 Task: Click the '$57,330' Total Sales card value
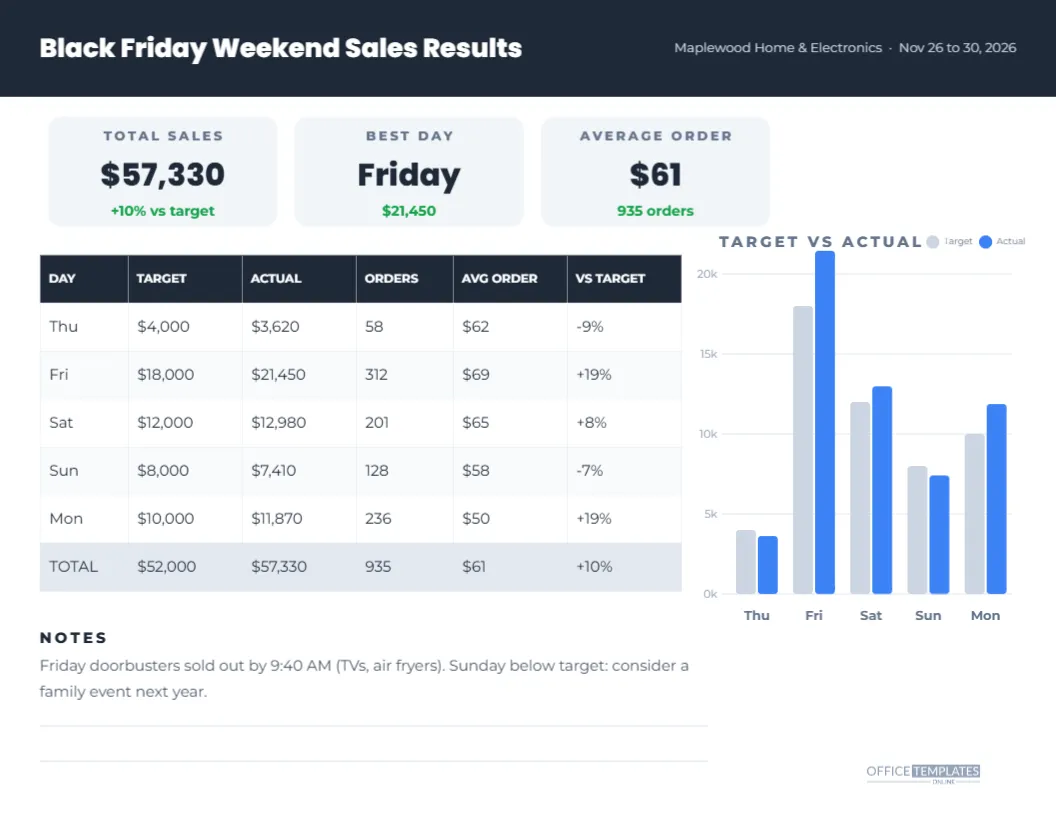(162, 174)
